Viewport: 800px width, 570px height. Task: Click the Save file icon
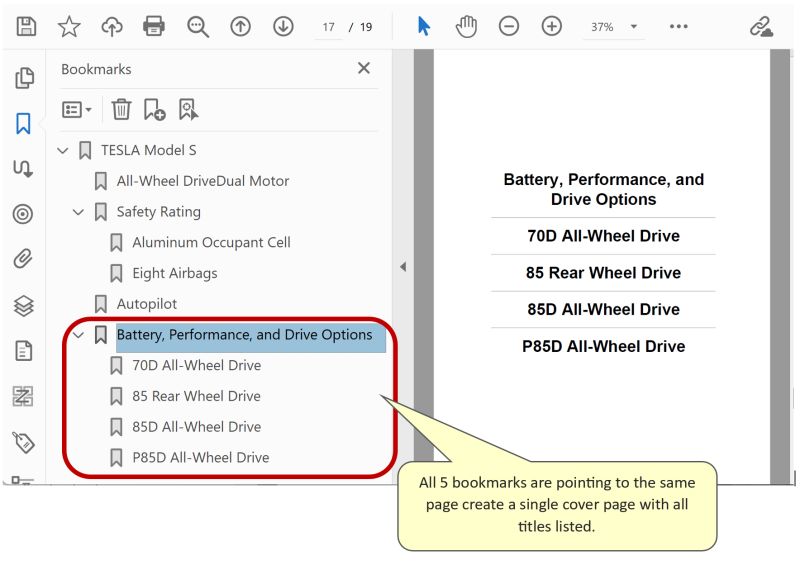[26, 26]
